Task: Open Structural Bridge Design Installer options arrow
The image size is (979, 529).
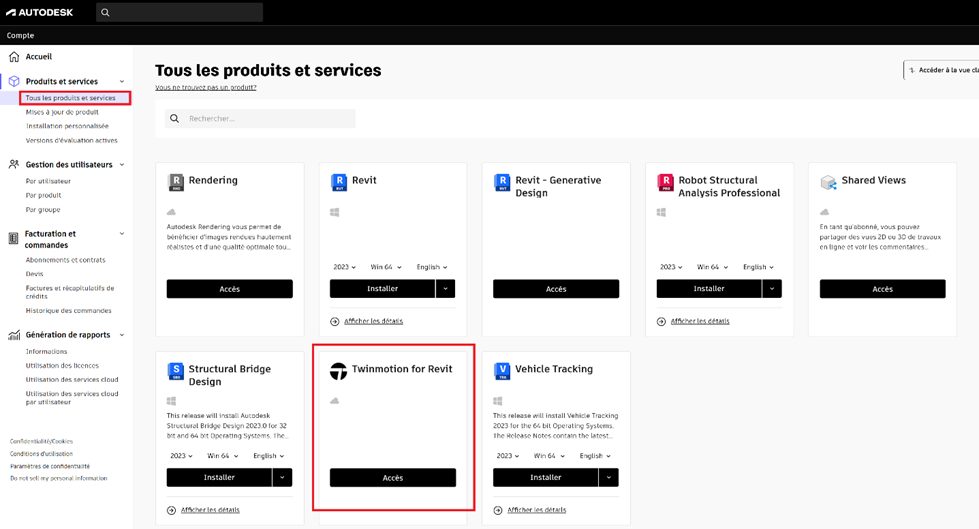Action: (x=282, y=477)
